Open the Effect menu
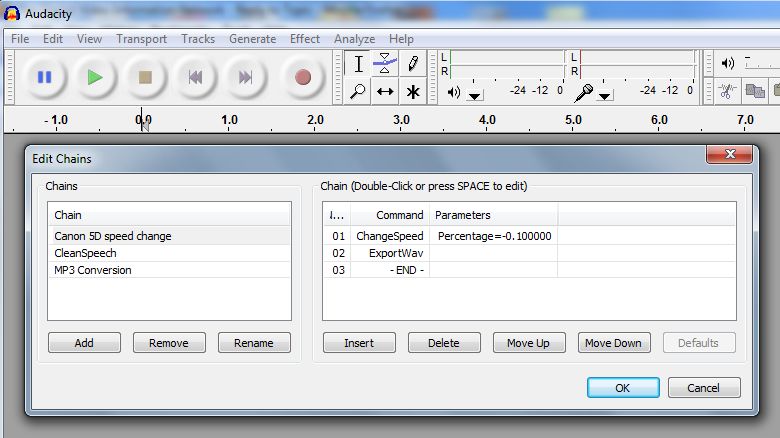This screenshot has height=438, width=780. pyautogui.click(x=305, y=39)
